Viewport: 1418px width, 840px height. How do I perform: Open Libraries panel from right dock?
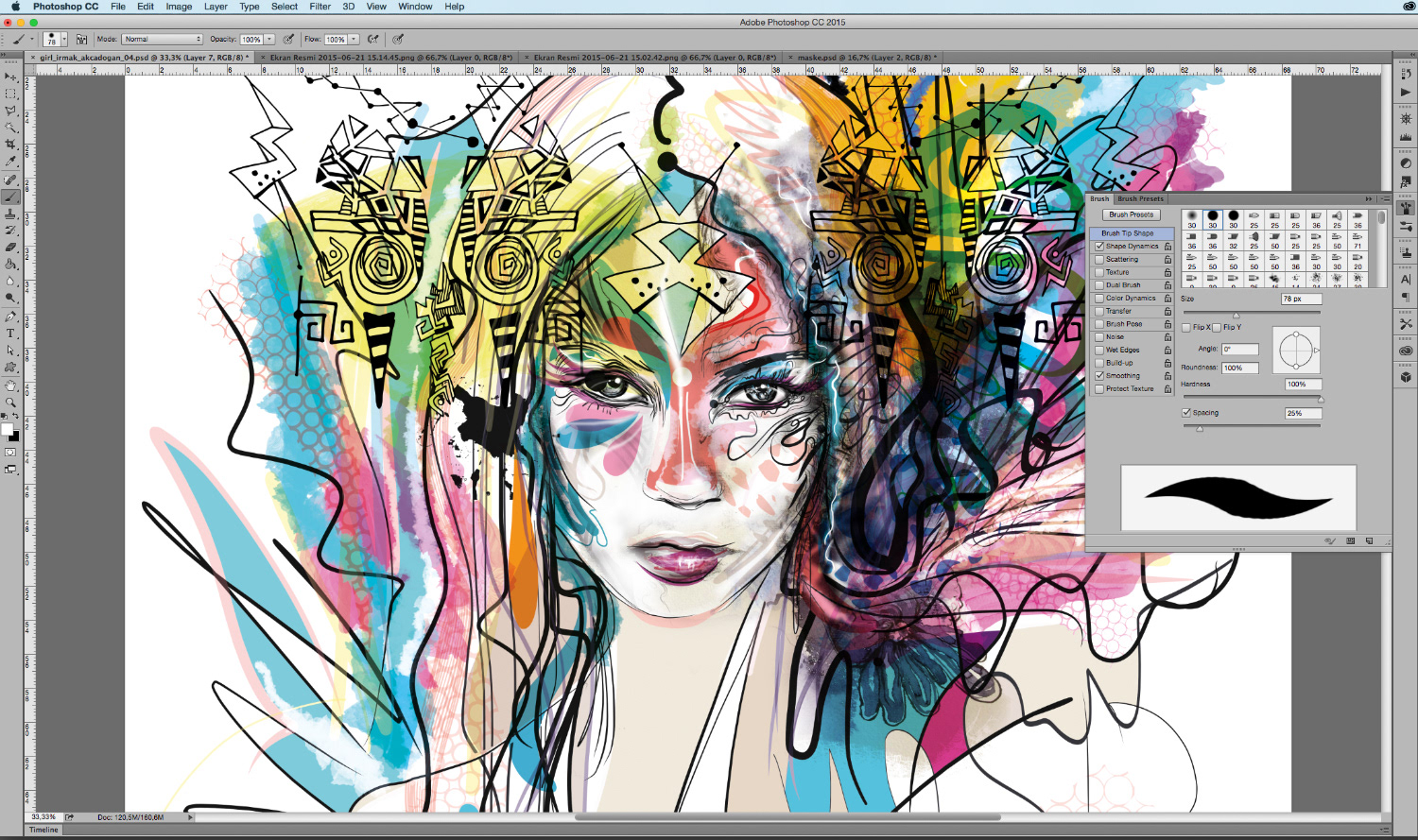1406,351
